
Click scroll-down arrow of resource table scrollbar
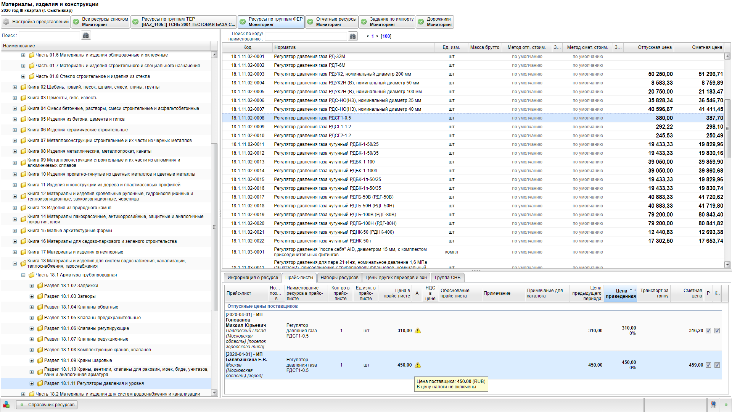(727, 265)
